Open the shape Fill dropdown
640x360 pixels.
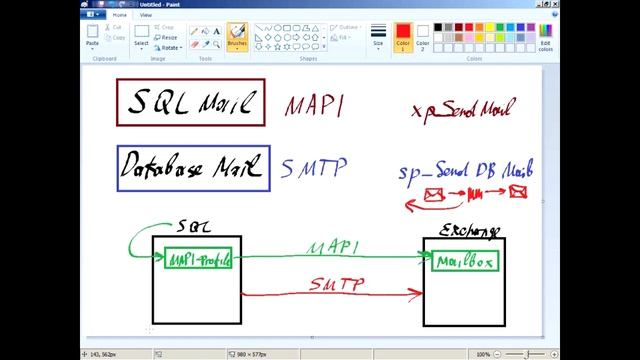[340, 38]
